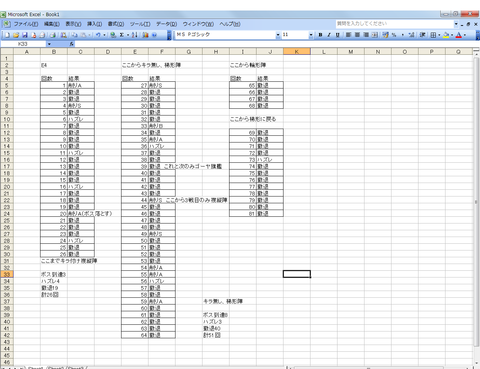The height and width of the screenshot is (369, 480).
Task: Click the Sort ascending icon
Action: (x=135, y=35)
